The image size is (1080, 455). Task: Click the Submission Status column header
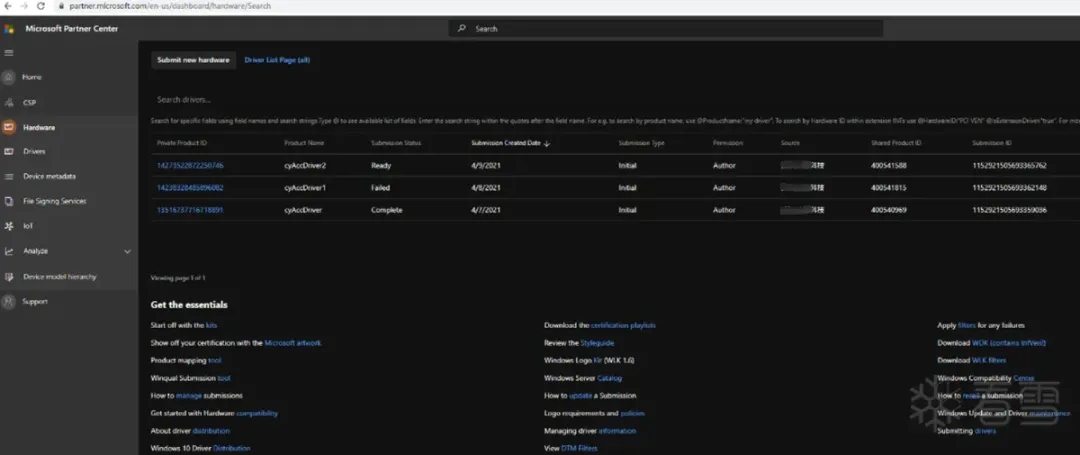pyautogui.click(x=394, y=143)
